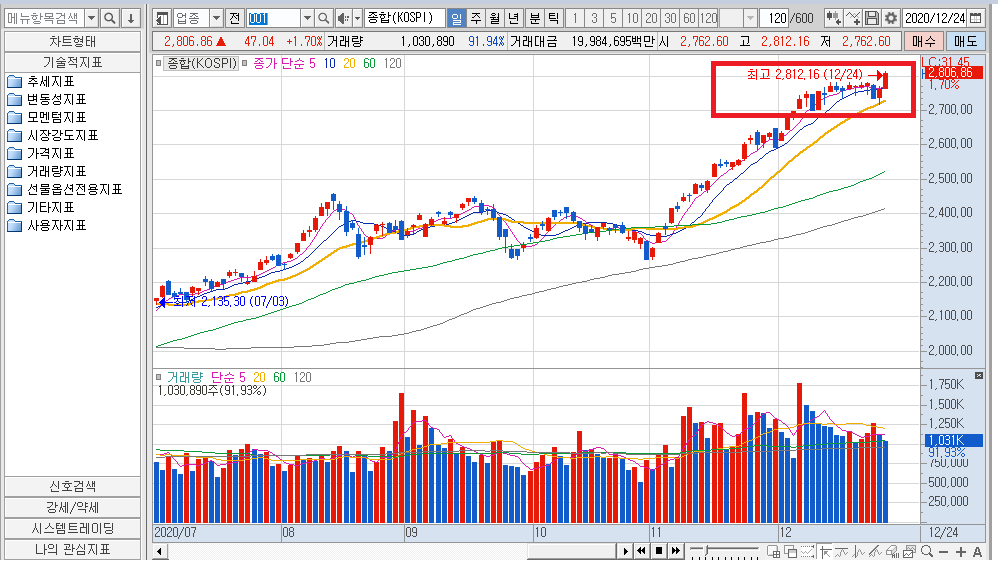This screenshot has width=998, height=572.
Task: Click the add indicator line icon
Action: 853,18
